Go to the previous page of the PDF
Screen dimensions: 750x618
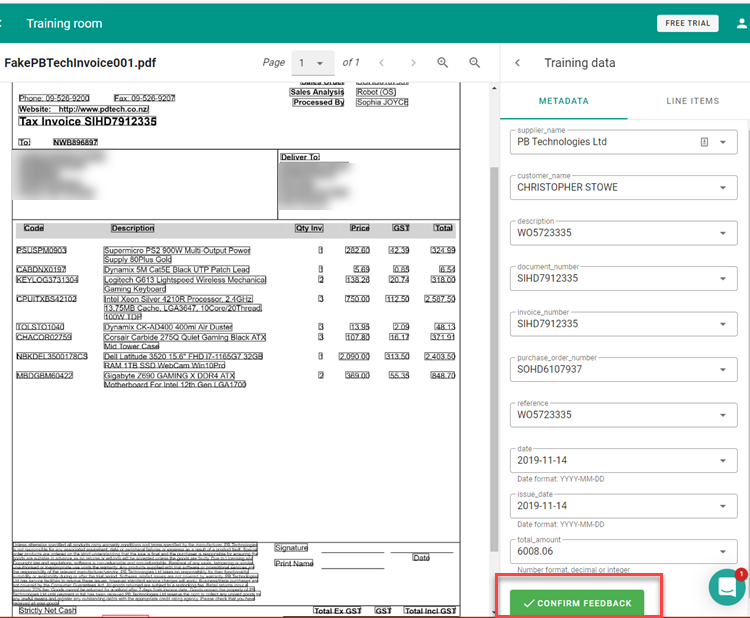(382, 63)
